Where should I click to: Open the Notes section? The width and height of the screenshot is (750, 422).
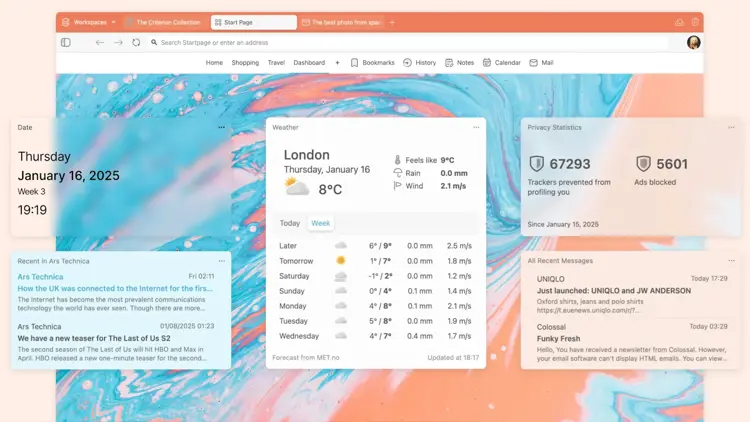coord(459,63)
